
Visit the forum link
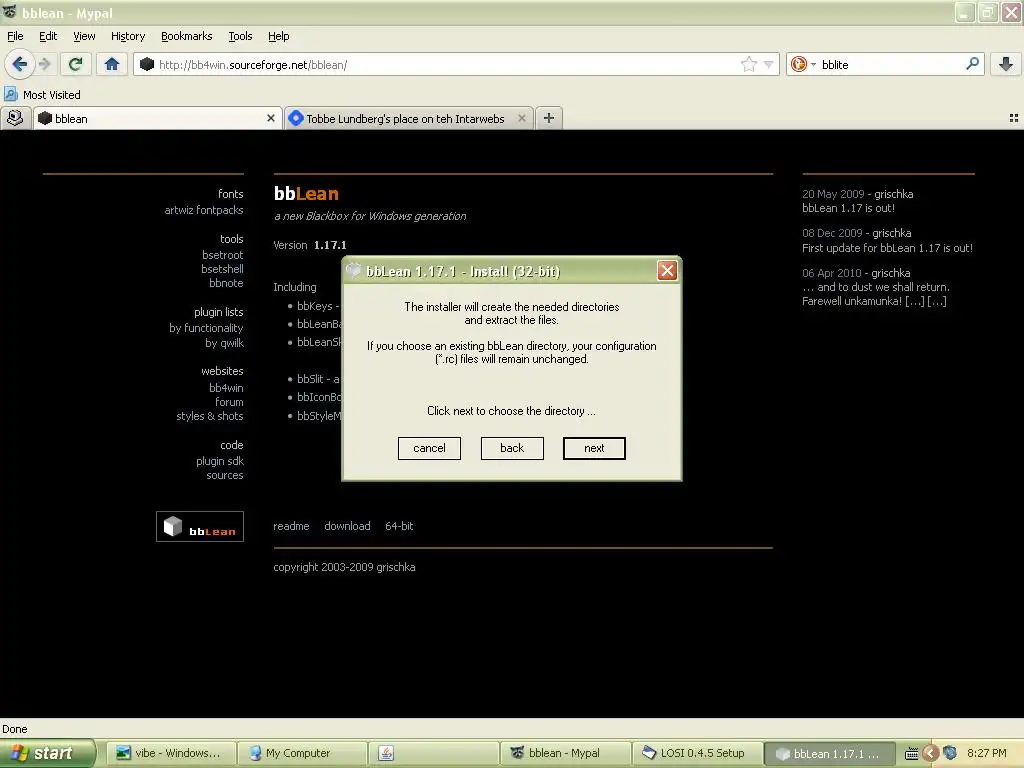click(x=229, y=402)
